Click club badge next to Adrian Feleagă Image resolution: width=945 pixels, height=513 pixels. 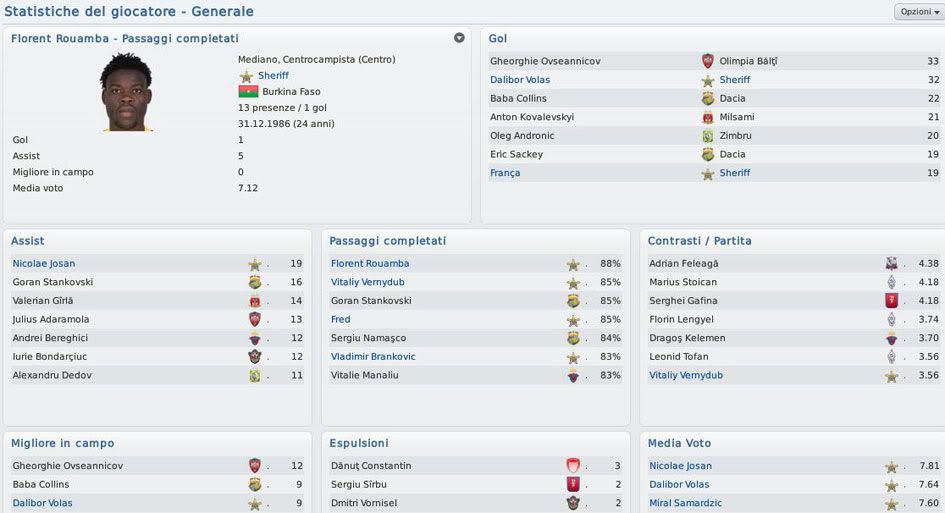(891, 264)
